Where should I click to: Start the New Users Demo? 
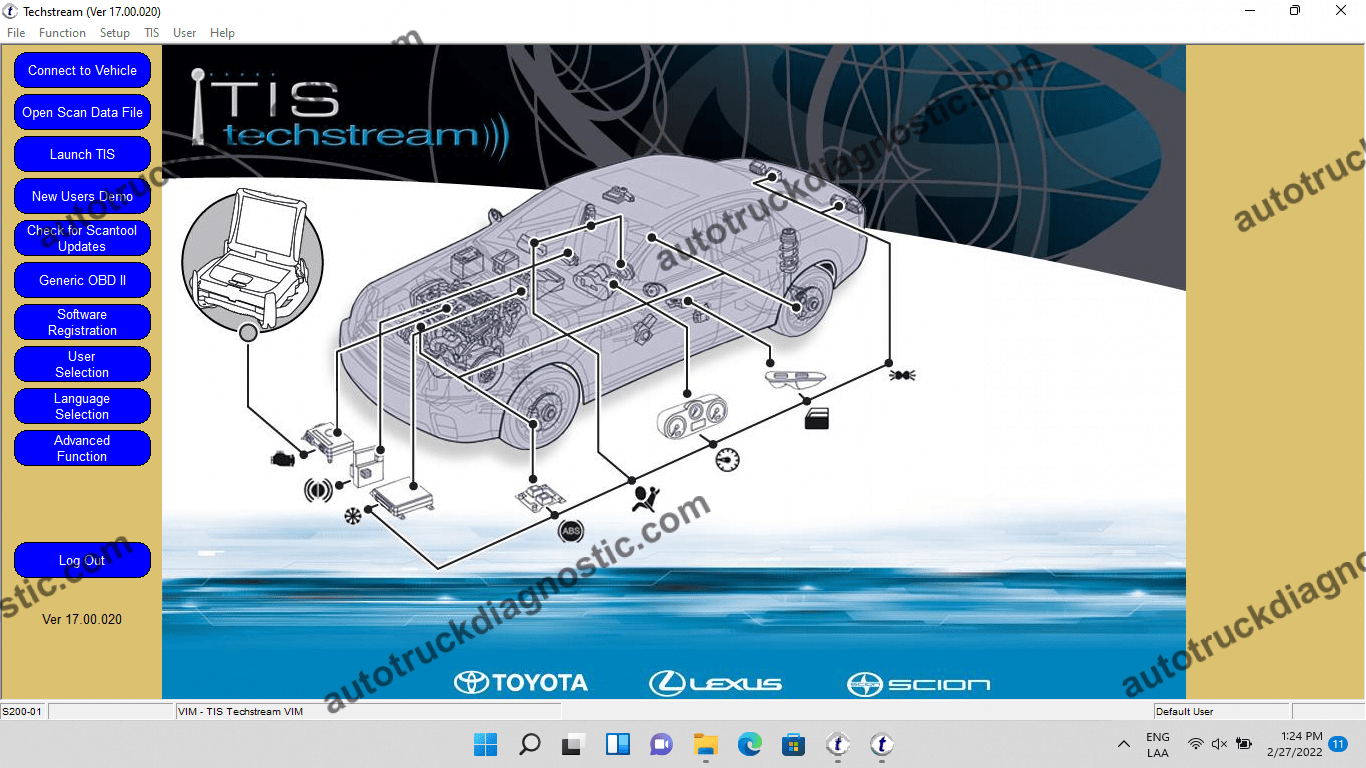point(82,196)
